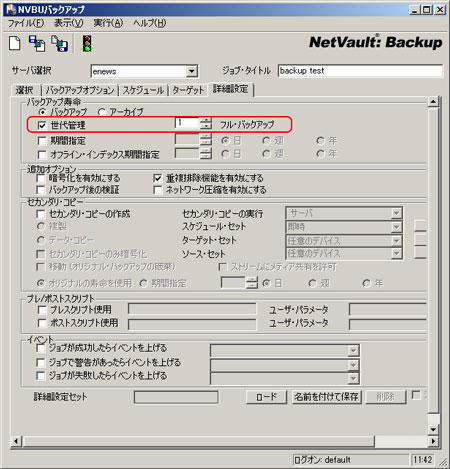
Task: Click the traffic light submit job icon
Action: coord(87,43)
